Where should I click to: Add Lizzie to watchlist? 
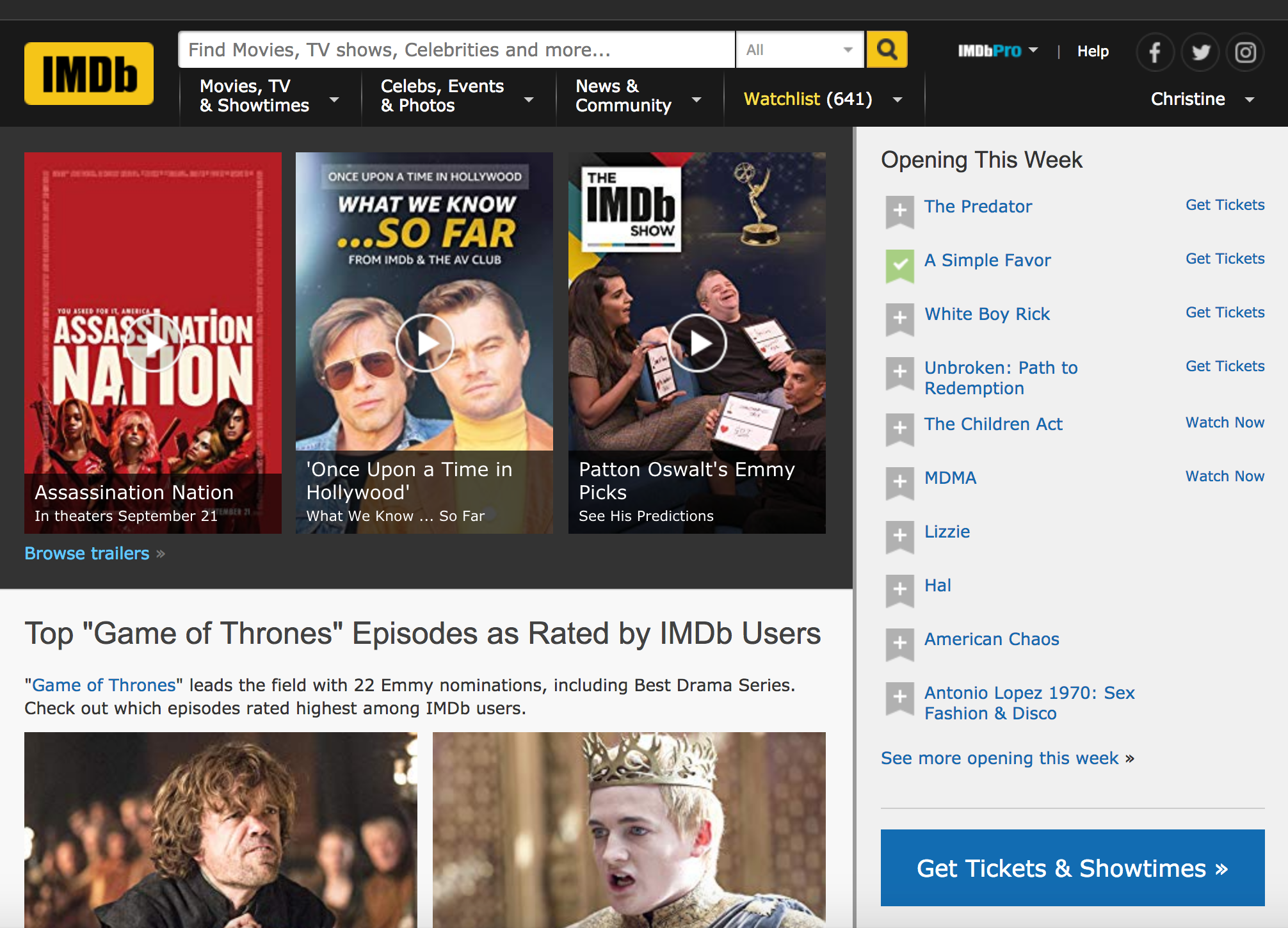click(x=899, y=537)
